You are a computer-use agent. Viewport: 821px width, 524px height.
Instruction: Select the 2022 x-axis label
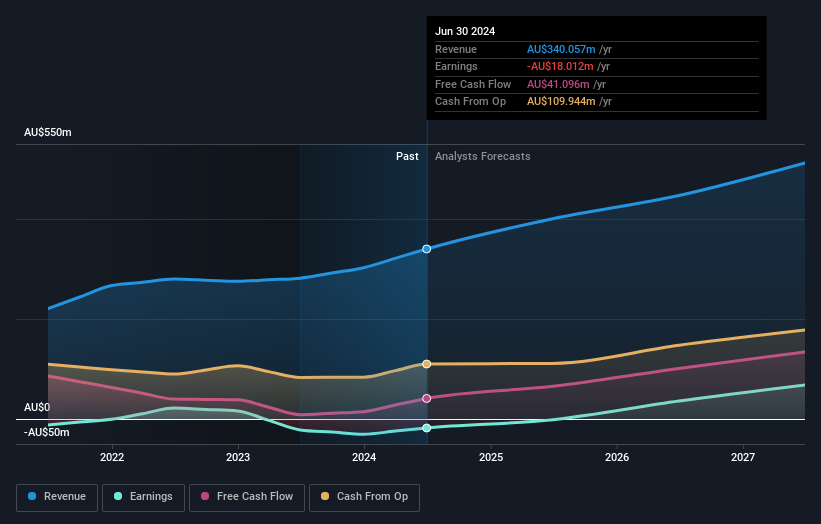(112, 457)
